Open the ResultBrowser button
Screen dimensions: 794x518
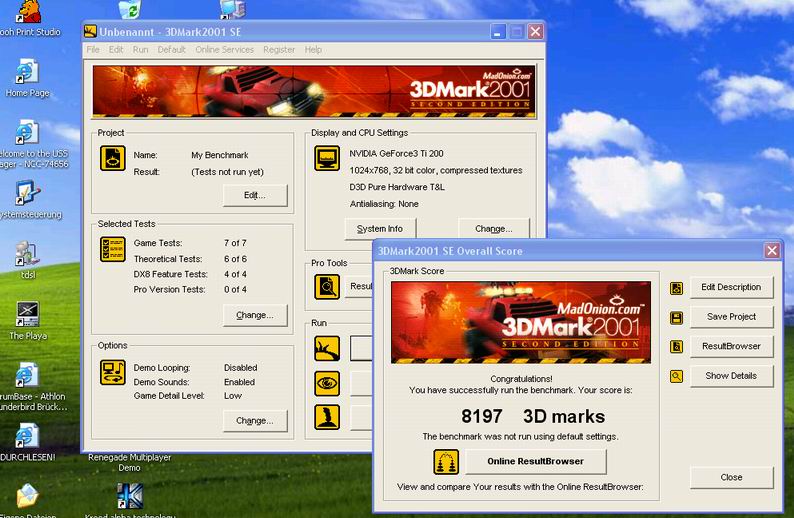click(731, 346)
